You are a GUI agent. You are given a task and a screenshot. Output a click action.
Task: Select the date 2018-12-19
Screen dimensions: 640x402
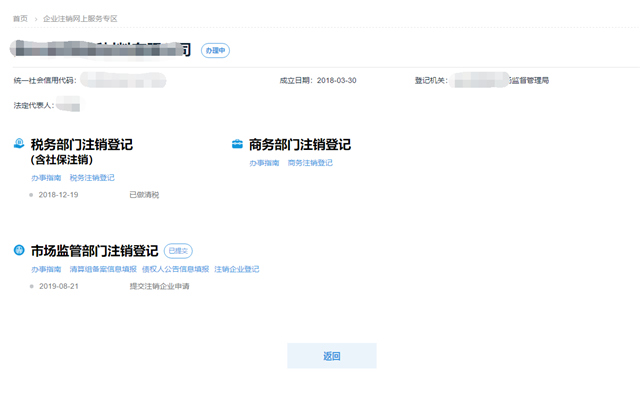tap(58, 195)
